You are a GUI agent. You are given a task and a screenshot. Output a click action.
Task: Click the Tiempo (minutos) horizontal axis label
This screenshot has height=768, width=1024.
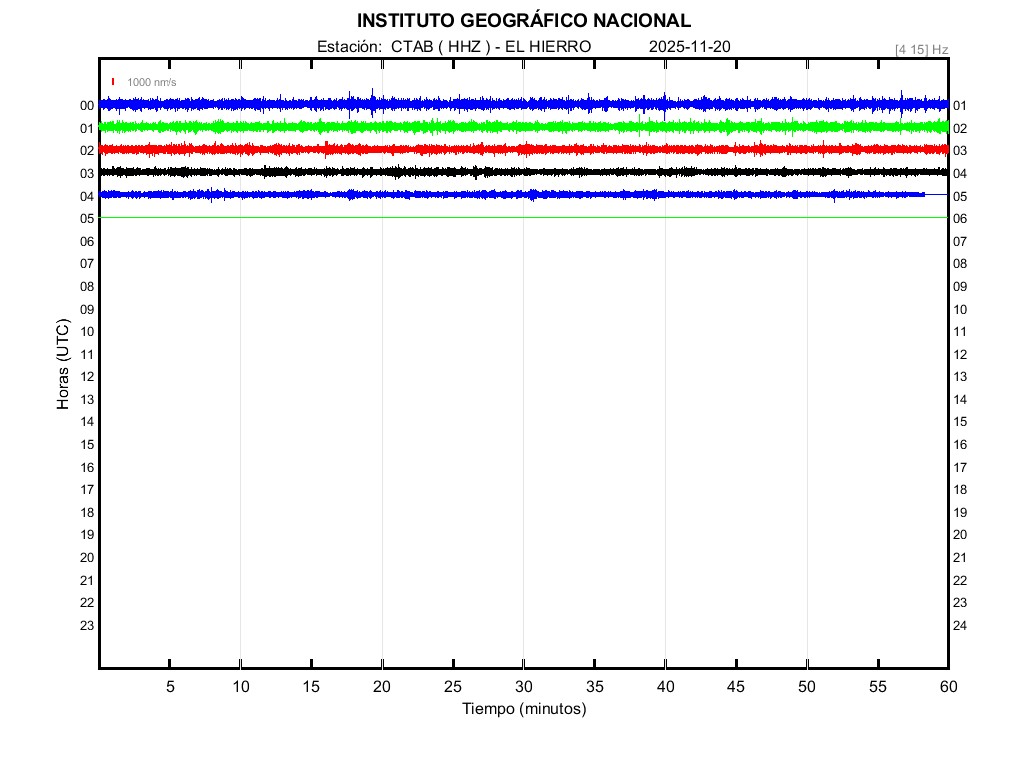pos(523,709)
